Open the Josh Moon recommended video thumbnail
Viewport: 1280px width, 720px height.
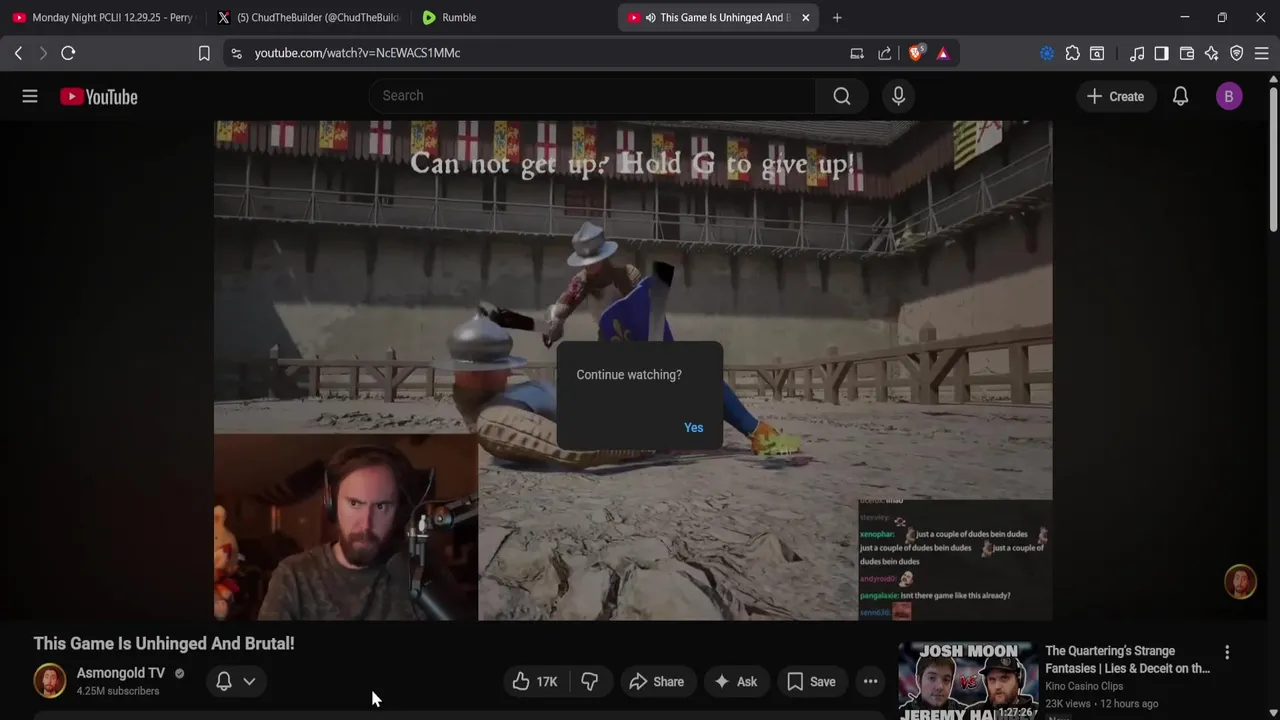coord(968,681)
